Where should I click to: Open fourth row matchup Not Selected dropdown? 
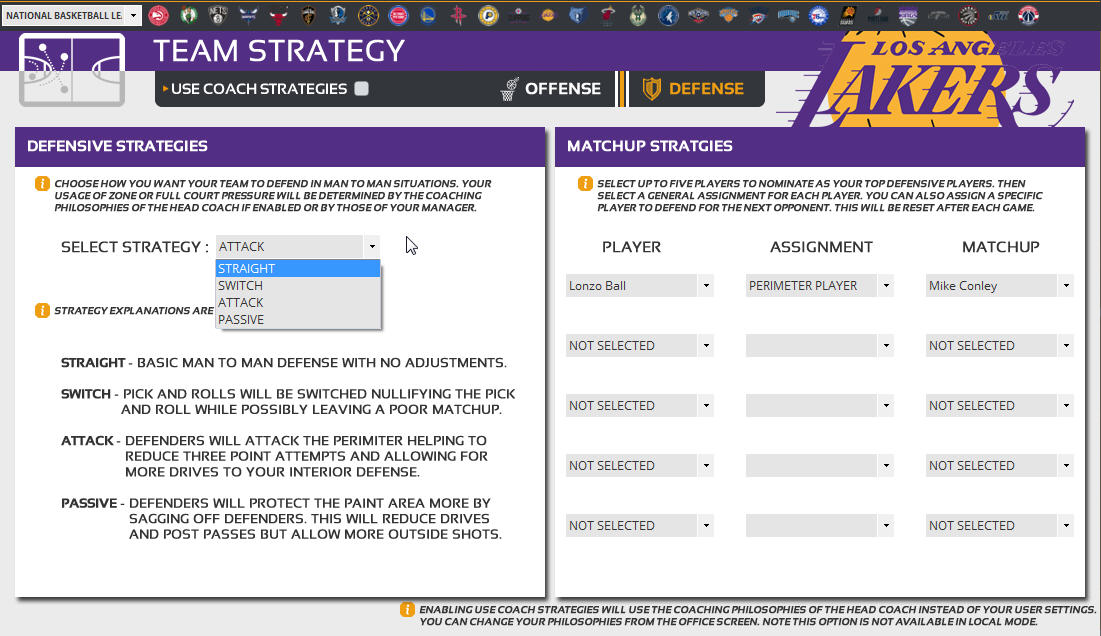click(1000, 465)
